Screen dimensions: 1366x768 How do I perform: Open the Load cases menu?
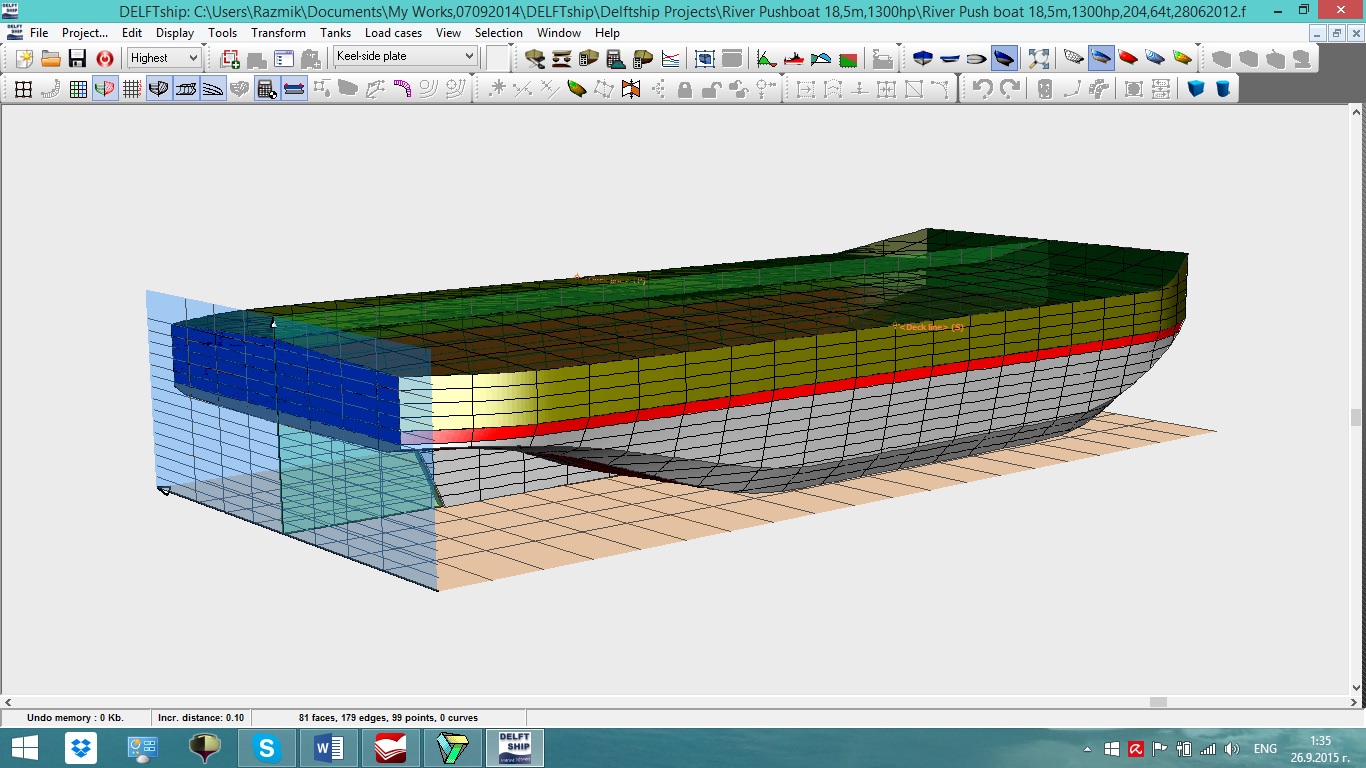393,33
